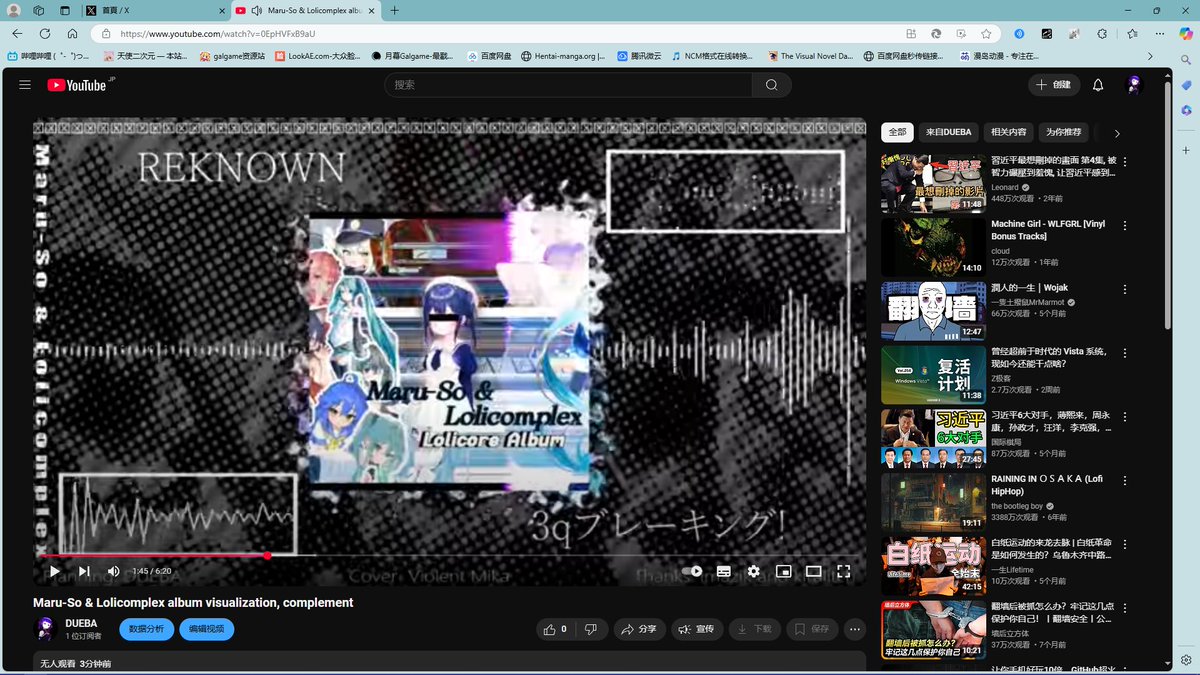This screenshot has height=675, width=1200.
Task: Click the 分享 share button
Action: point(638,629)
